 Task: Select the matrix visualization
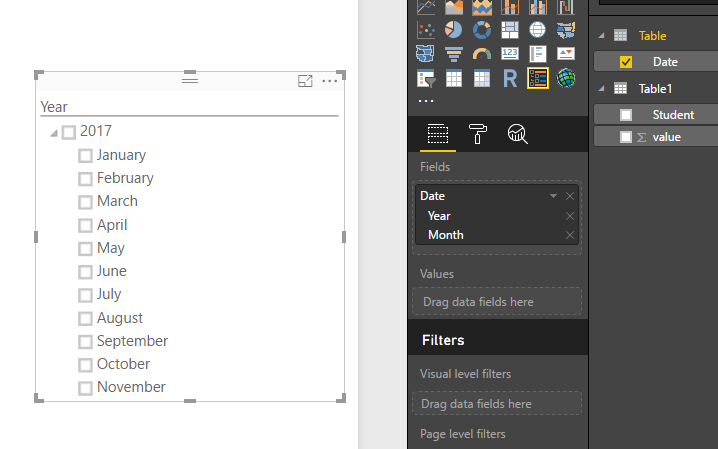(482, 78)
